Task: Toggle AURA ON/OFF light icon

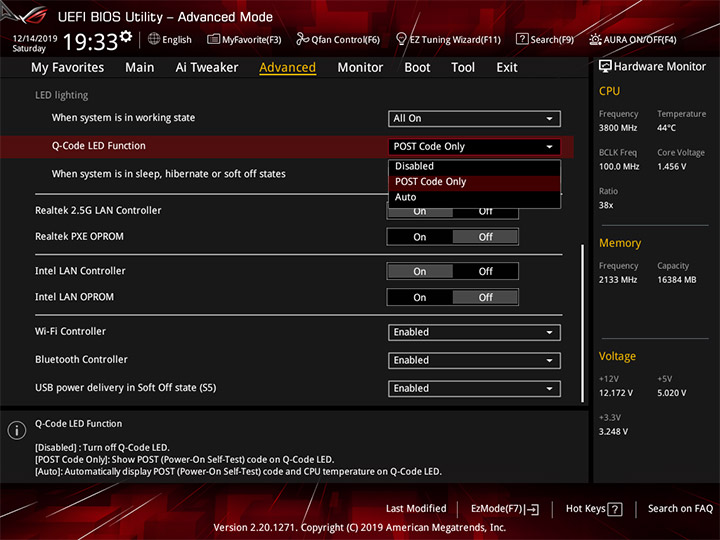Action: tap(595, 39)
